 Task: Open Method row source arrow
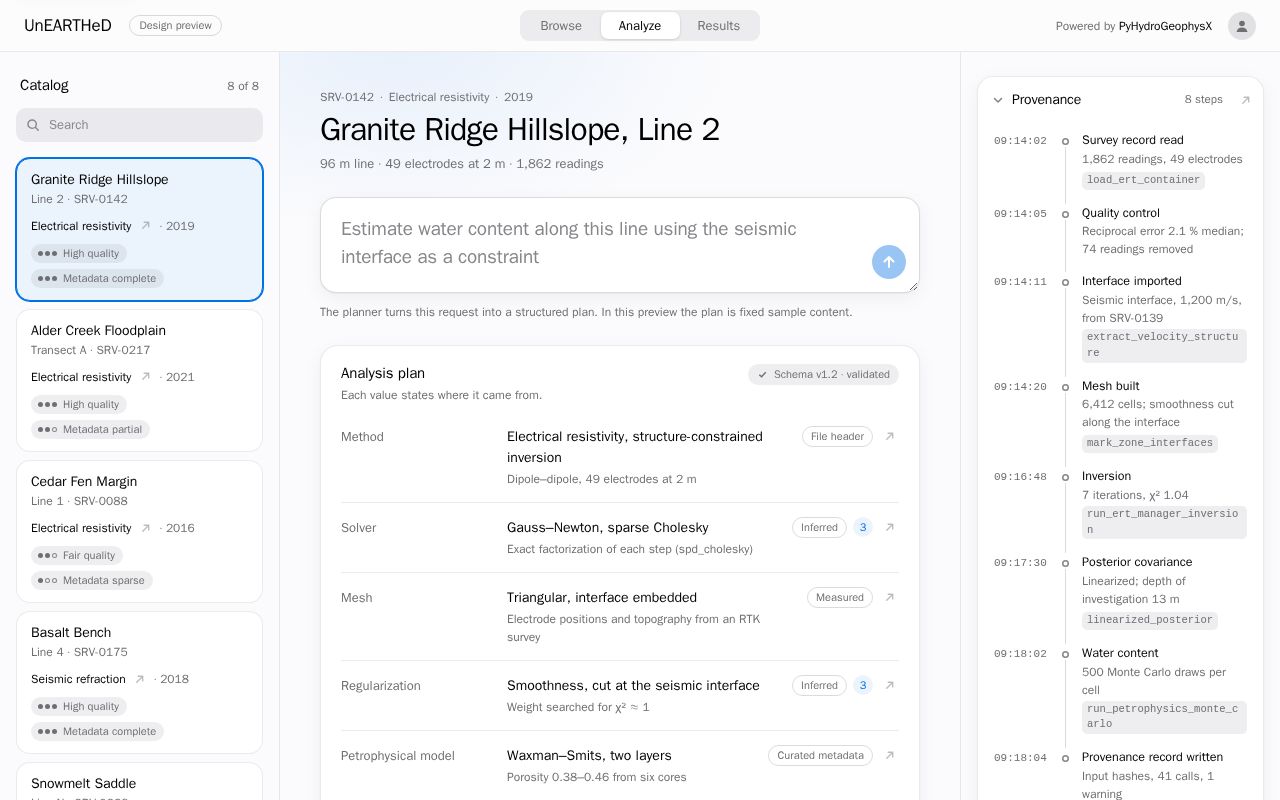pos(889,436)
